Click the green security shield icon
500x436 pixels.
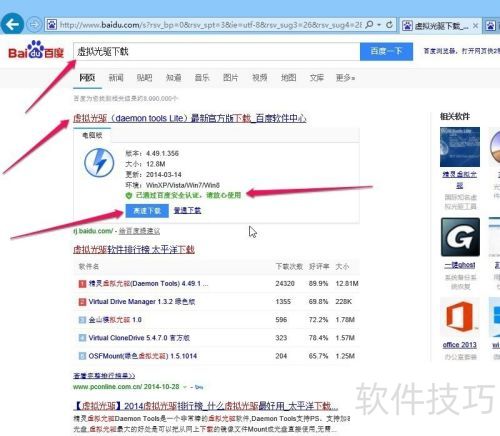(129, 196)
